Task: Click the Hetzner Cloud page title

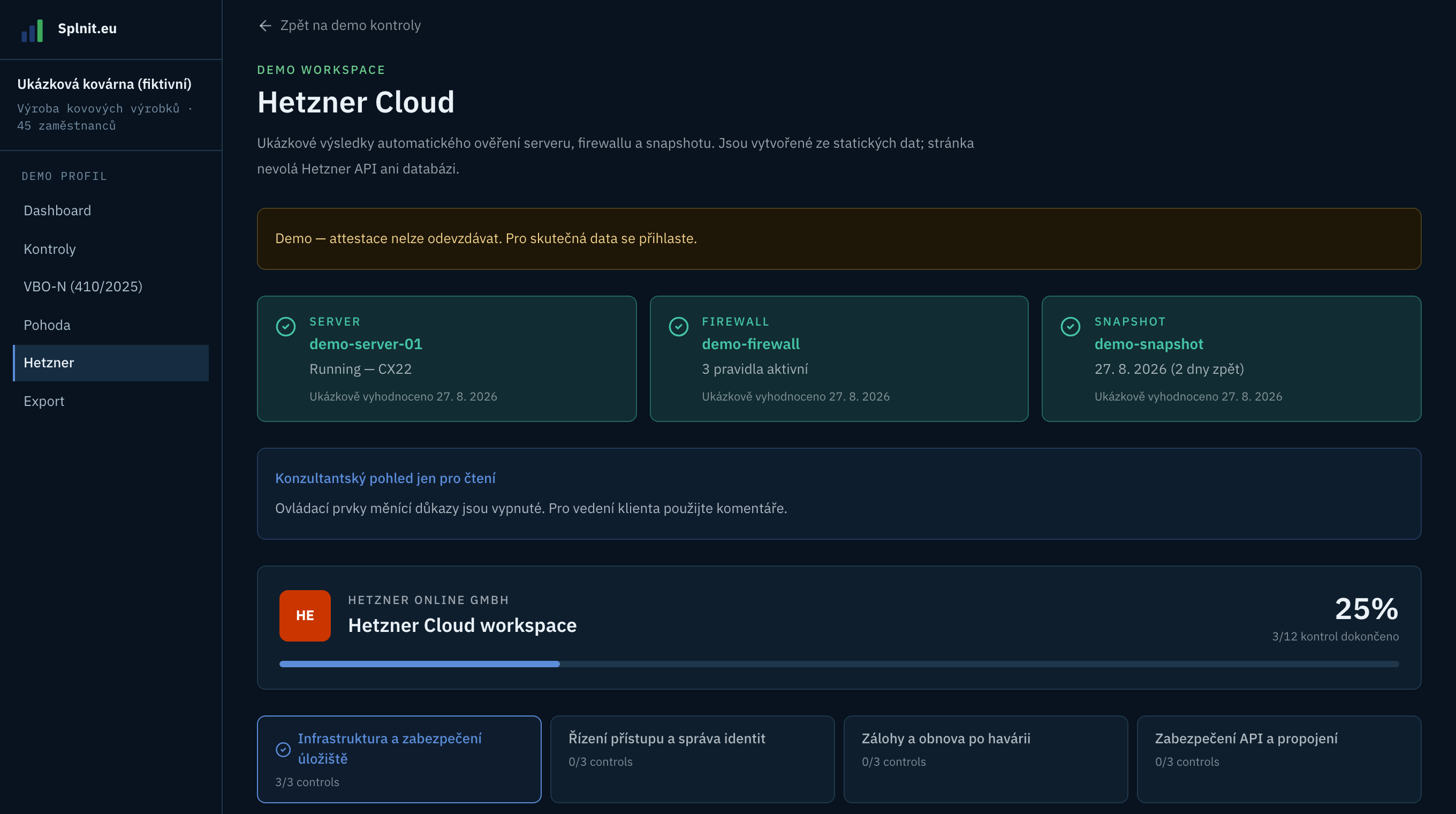Action: 355,102
